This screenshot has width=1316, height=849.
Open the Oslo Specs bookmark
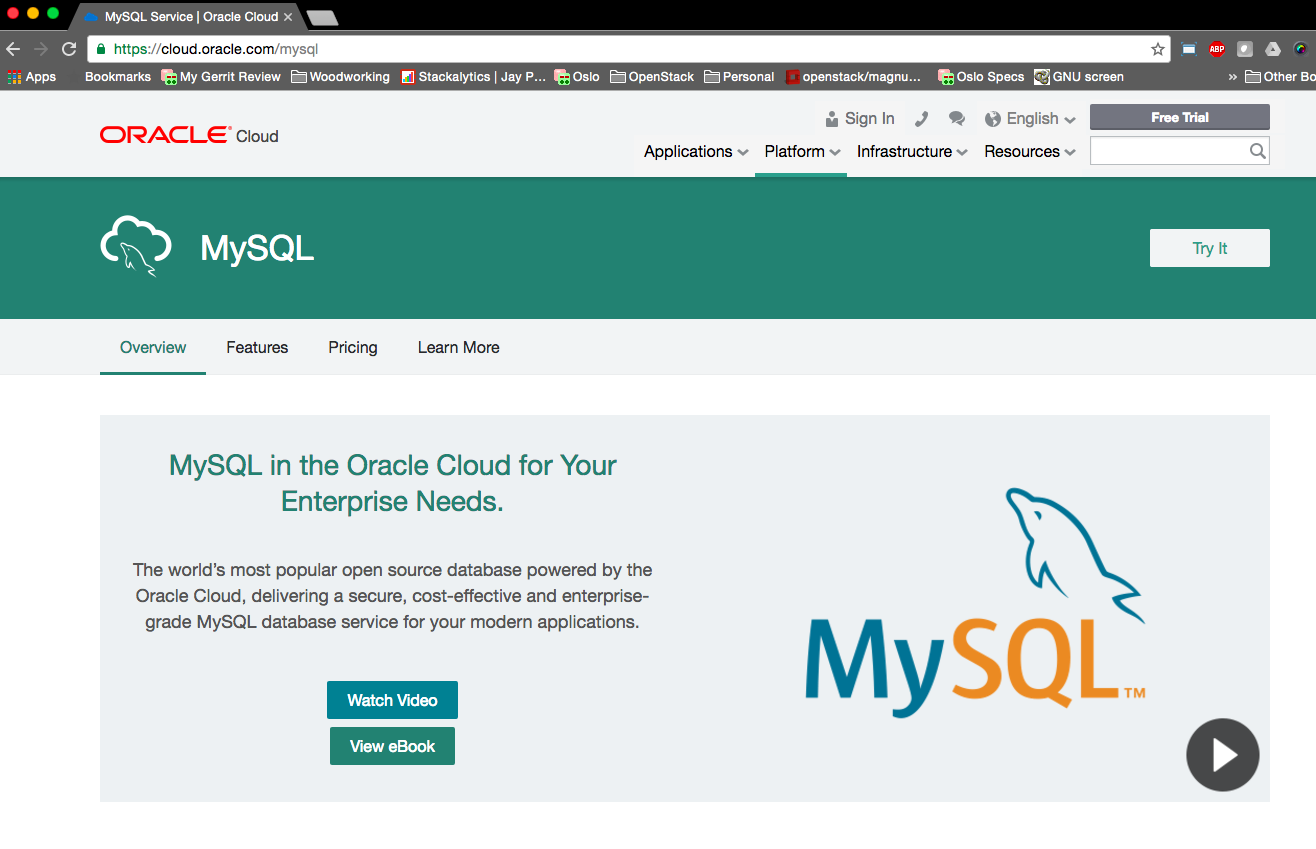pos(981,77)
